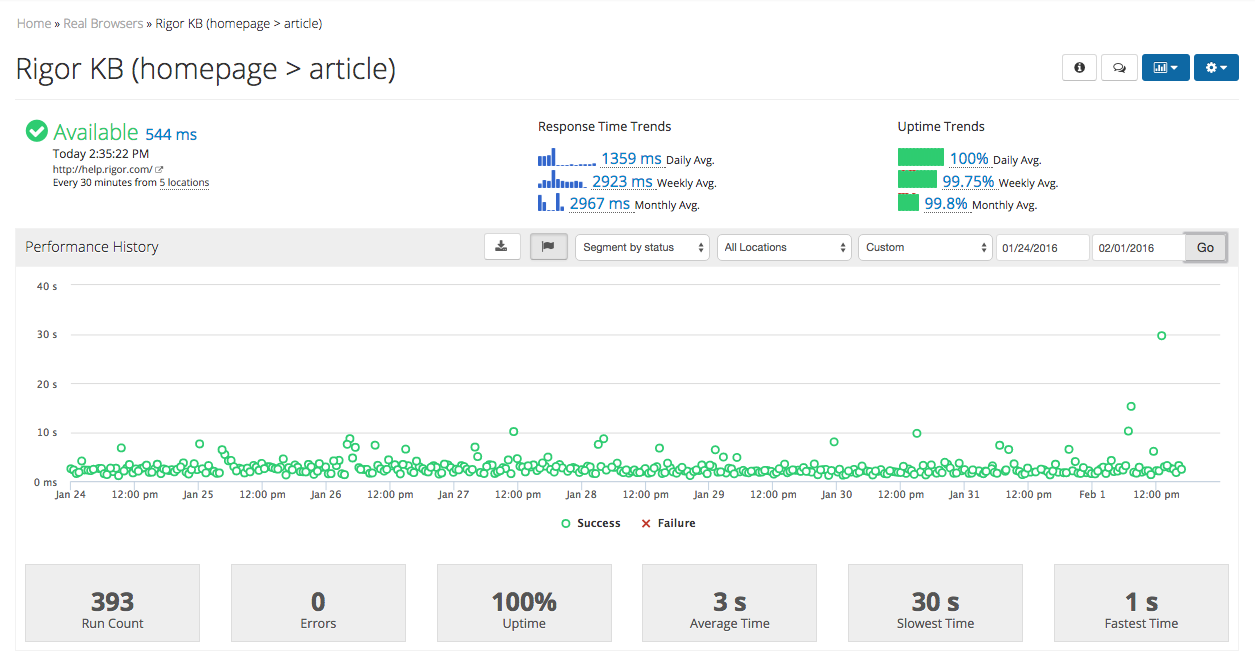Toggle the Success legend item
The image size is (1255, 661).
pos(591,523)
